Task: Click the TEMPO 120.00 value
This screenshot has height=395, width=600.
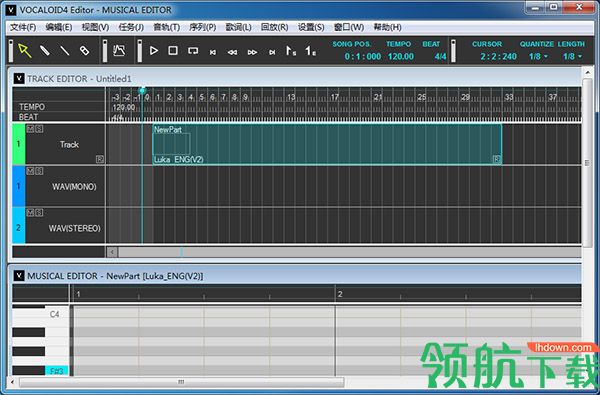Action: click(401, 57)
